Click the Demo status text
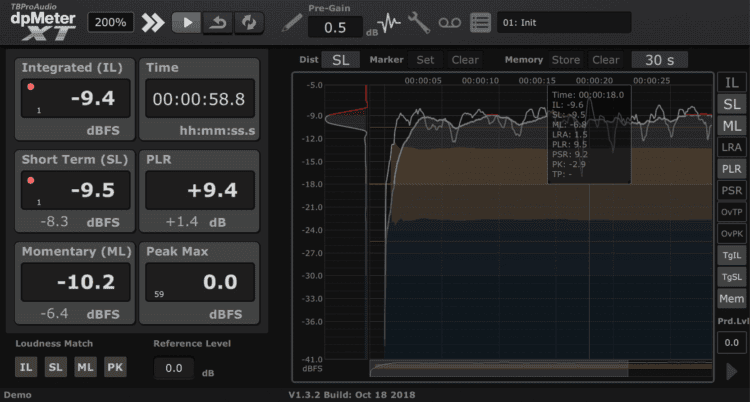 pyautogui.click(x=18, y=395)
